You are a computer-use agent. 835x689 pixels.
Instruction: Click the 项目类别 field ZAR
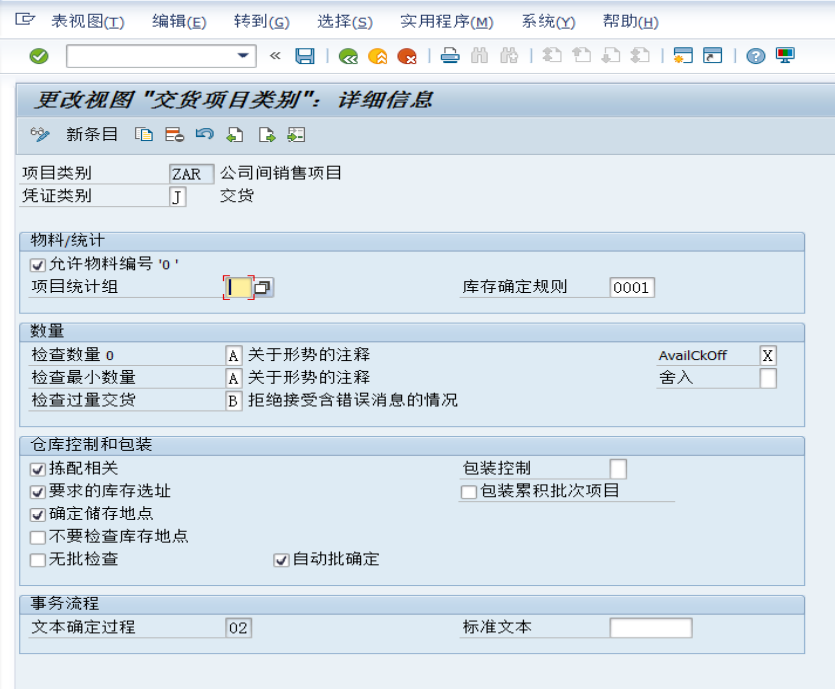(x=192, y=174)
